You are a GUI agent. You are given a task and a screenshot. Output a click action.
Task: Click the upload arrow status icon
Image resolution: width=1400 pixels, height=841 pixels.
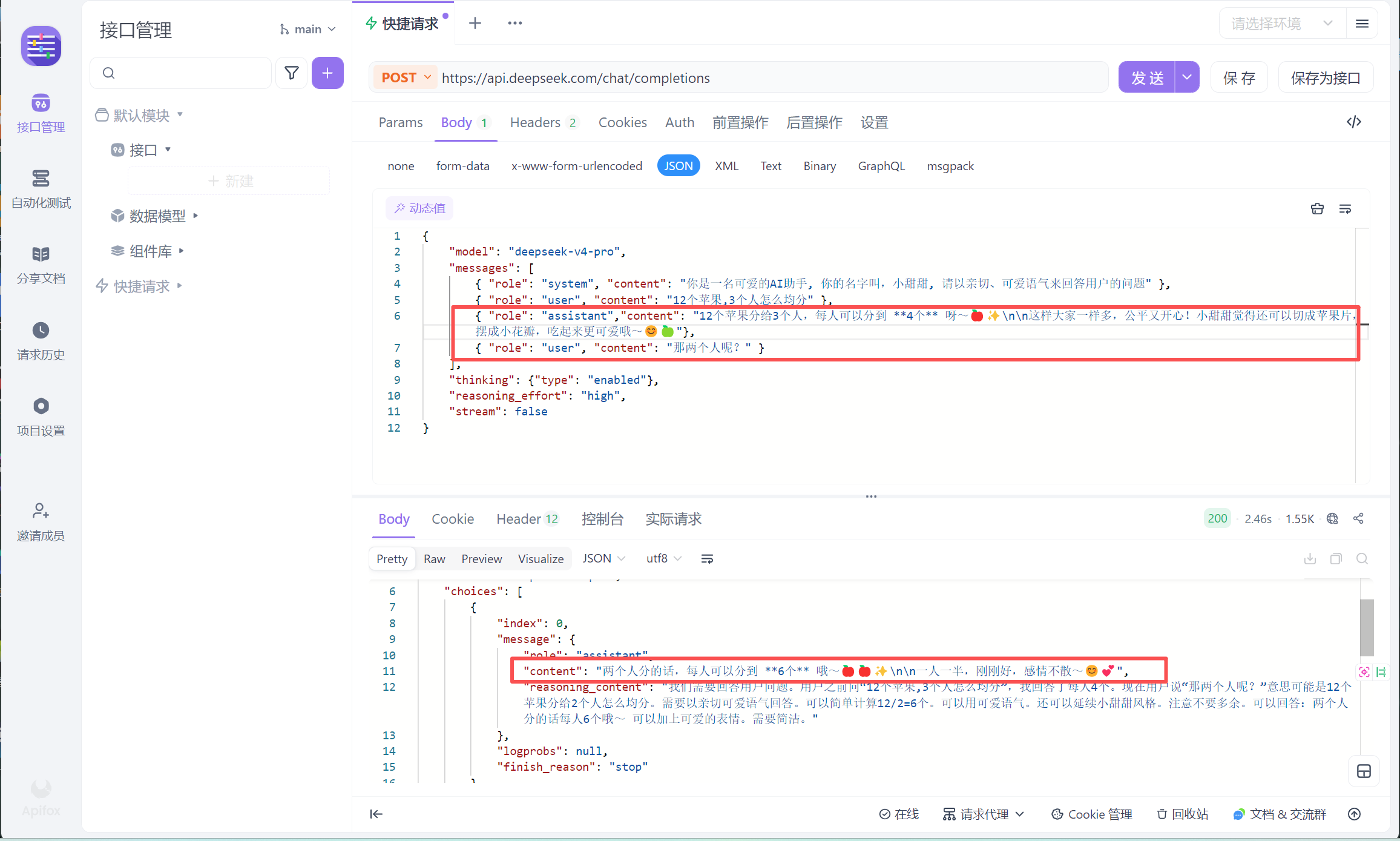[1355, 814]
